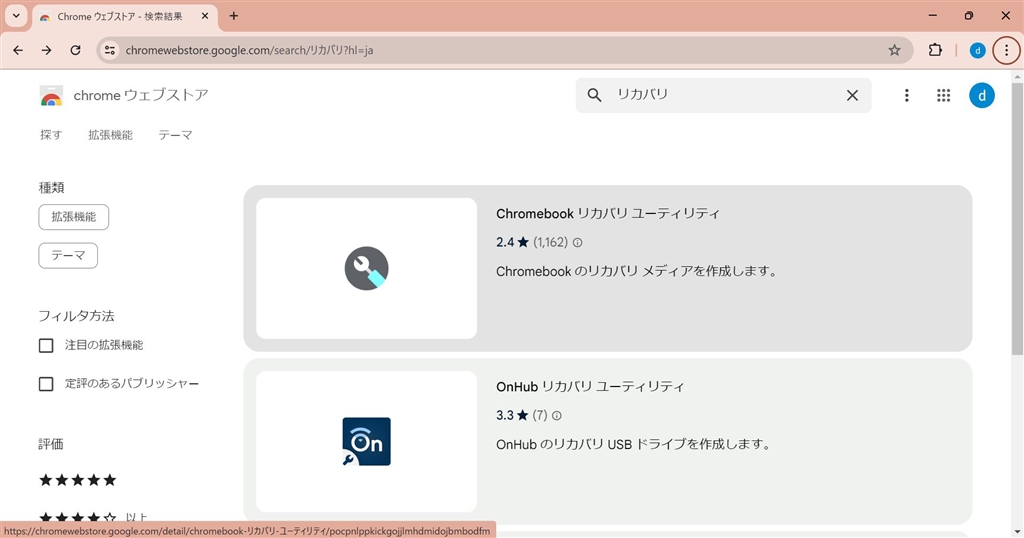
Task: Click the リカバリ search input field
Action: click(x=723, y=95)
